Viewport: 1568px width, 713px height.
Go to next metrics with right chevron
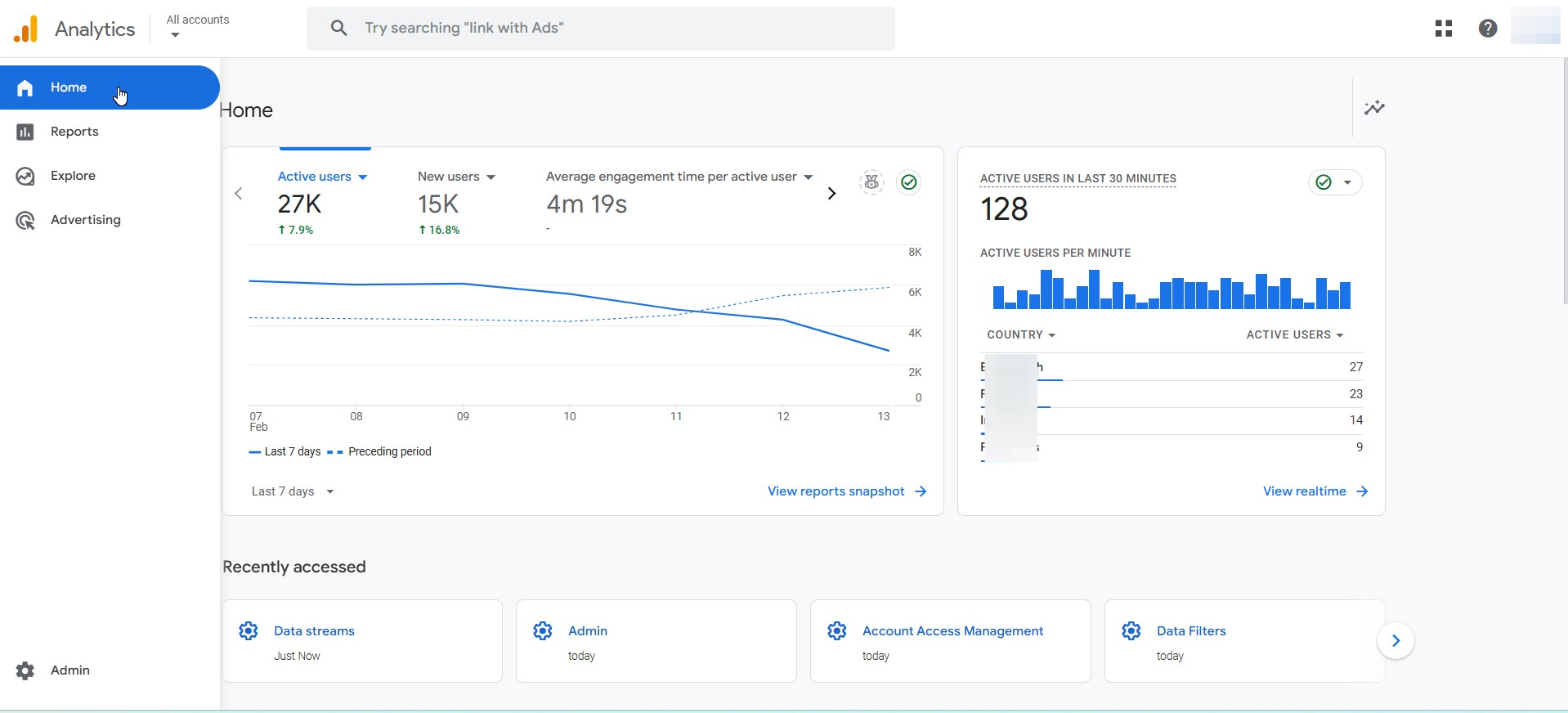pyautogui.click(x=831, y=194)
